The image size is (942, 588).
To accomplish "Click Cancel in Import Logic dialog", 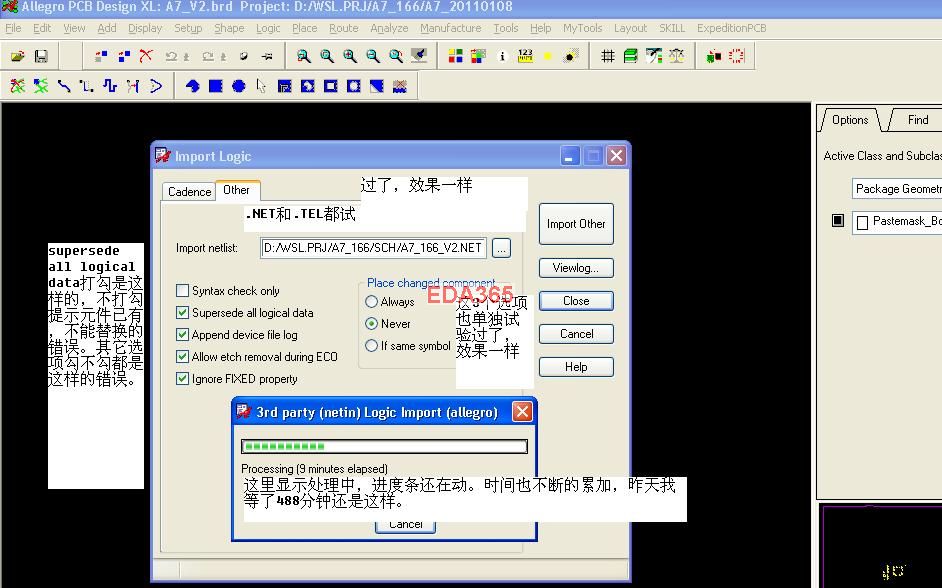I will pos(576,334).
